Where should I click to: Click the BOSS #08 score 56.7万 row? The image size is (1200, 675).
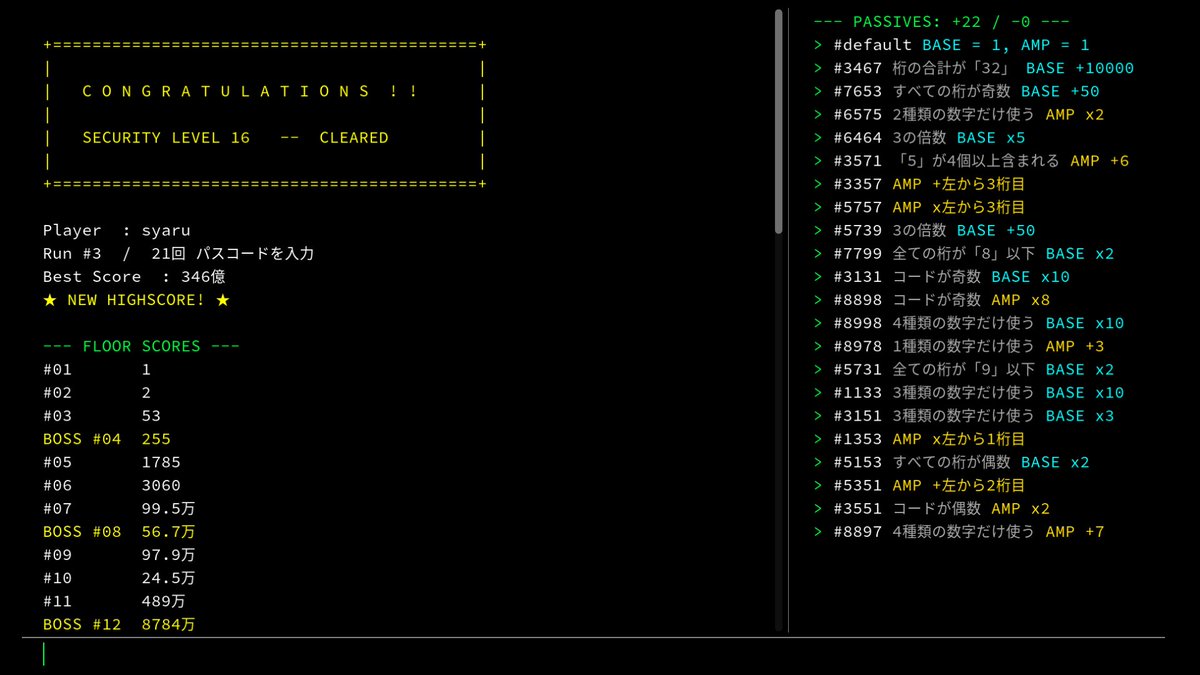coord(119,532)
